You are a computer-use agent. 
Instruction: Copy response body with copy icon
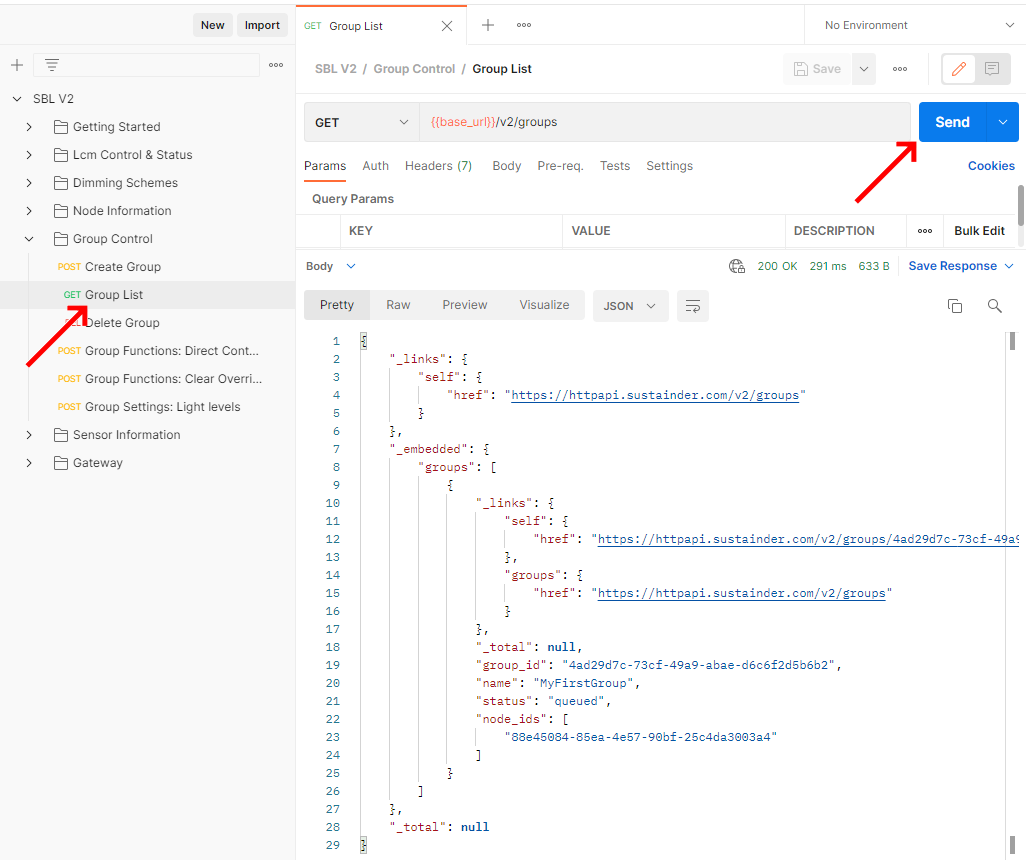(x=955, y=306)
